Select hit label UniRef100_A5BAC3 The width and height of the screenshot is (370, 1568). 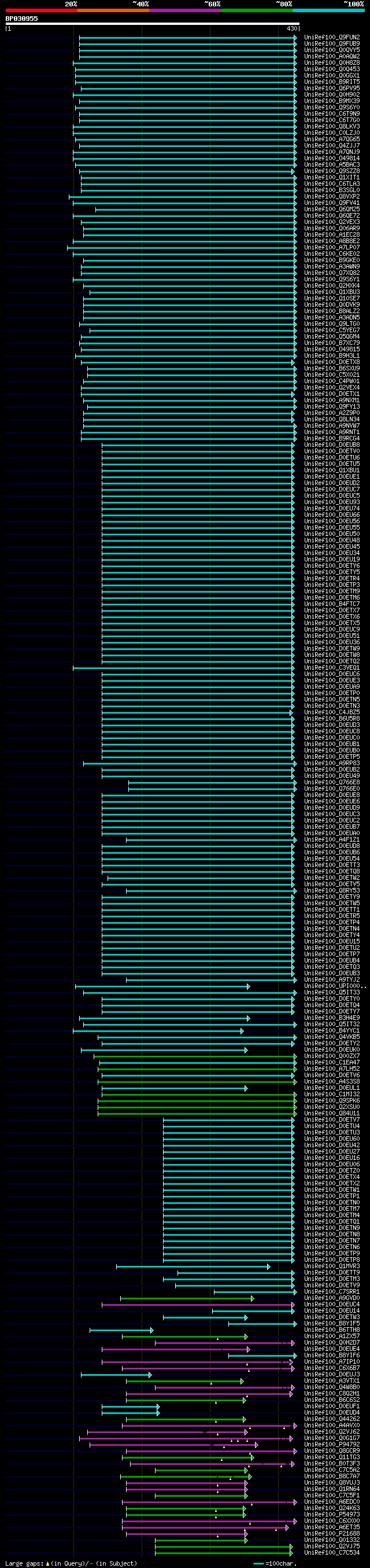click(332, 164)
